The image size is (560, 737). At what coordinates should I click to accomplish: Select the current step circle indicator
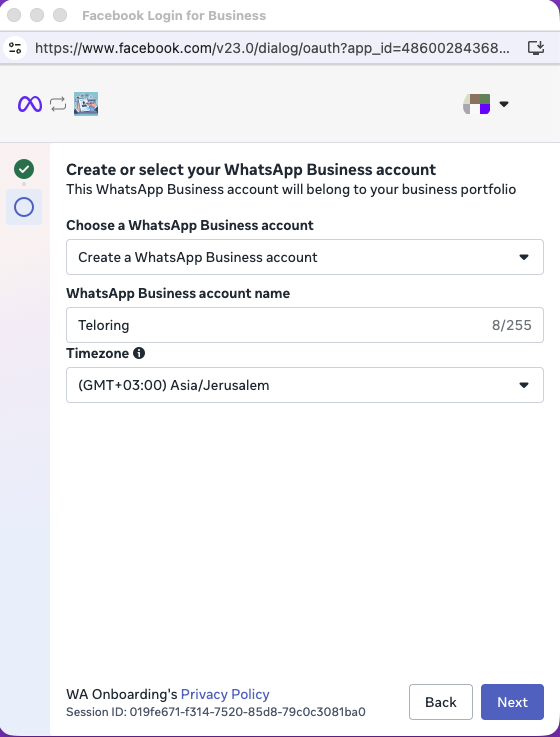pos(24,207)
